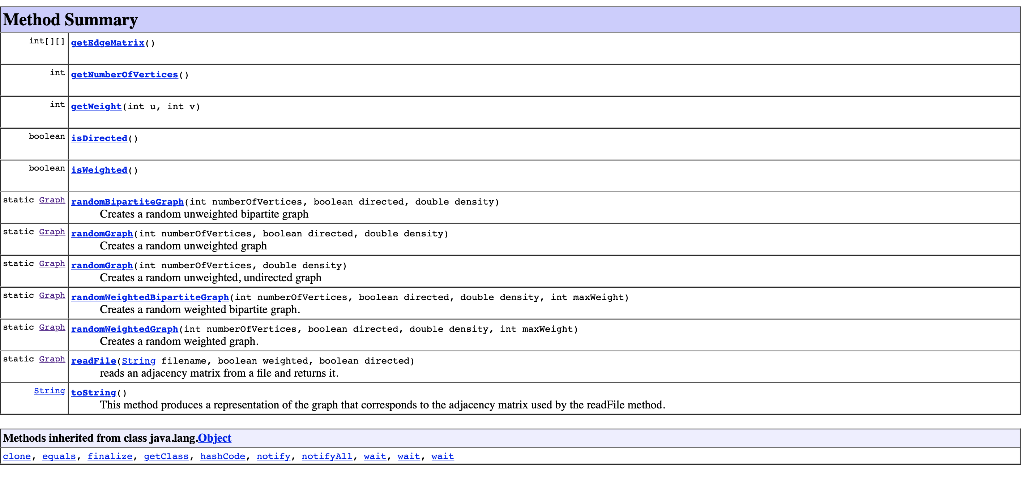This screenshot has height=480, width=1024.
Task: Open randomGraph link with boolean directed parameter
Action: [102, 234]
